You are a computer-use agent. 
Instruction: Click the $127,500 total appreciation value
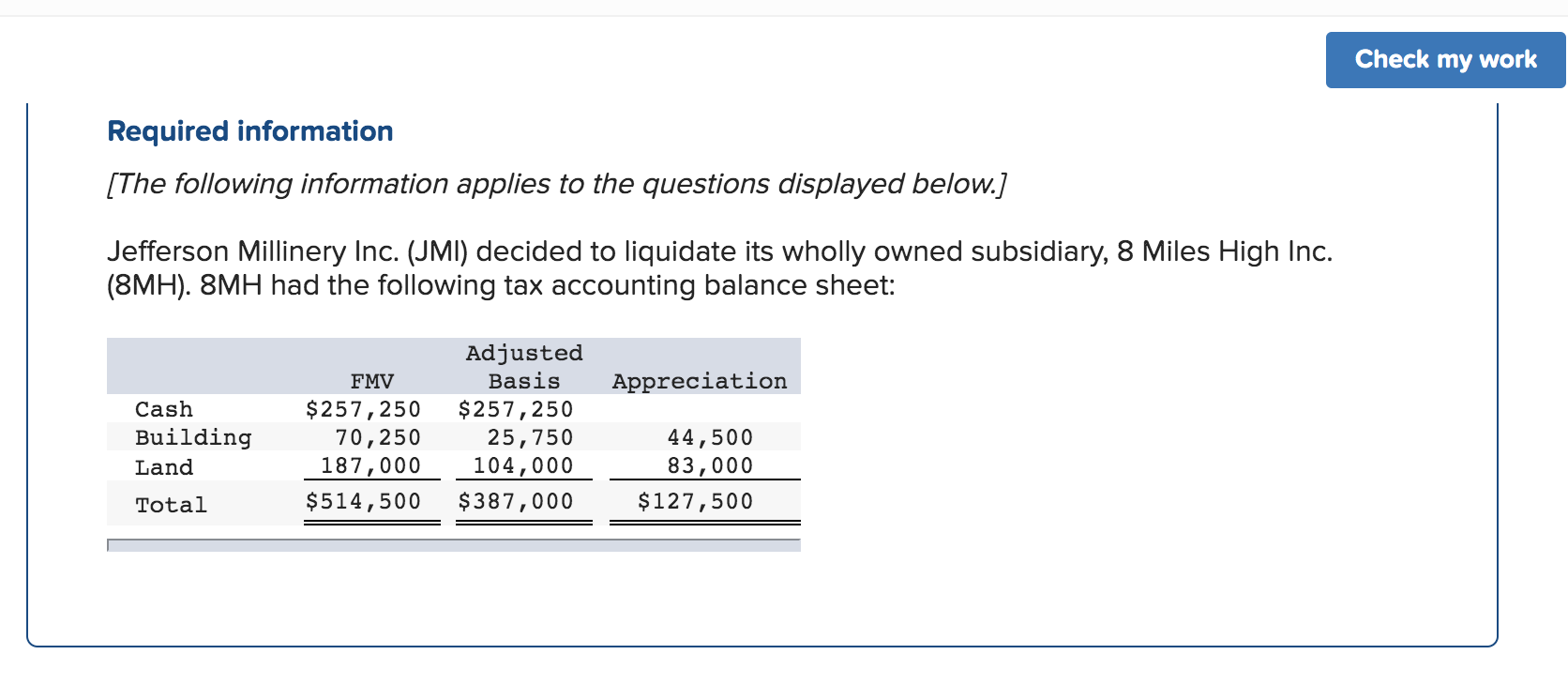tap(694, 501)
